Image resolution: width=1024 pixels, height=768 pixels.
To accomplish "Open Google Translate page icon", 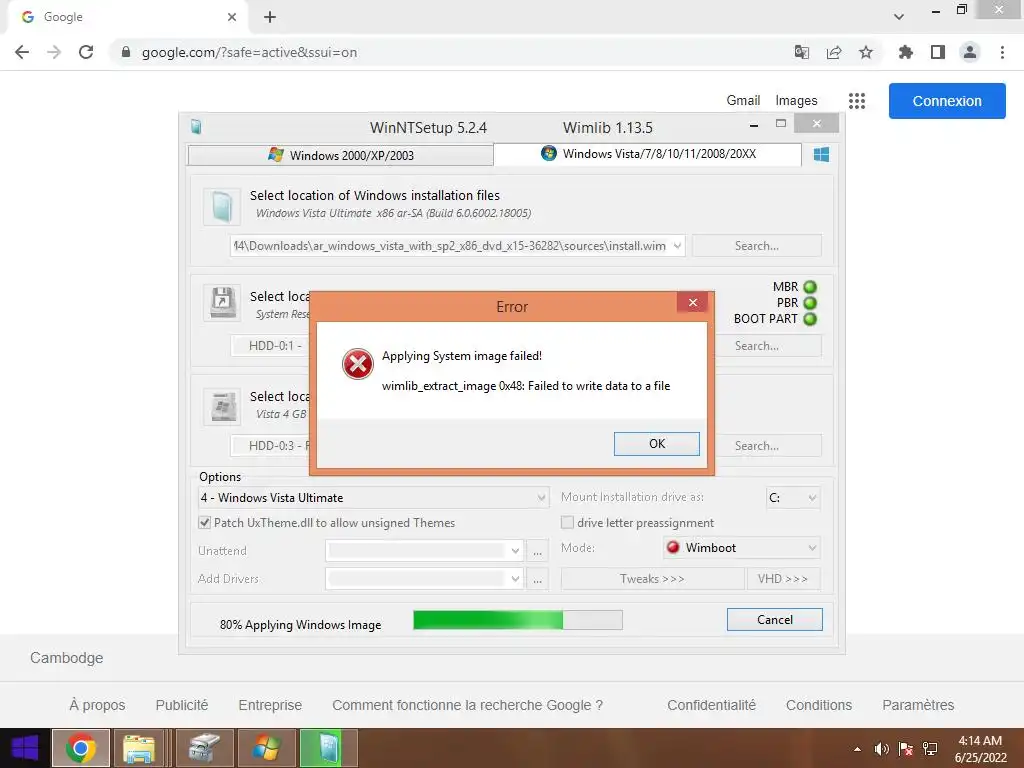I will [802, 52].
